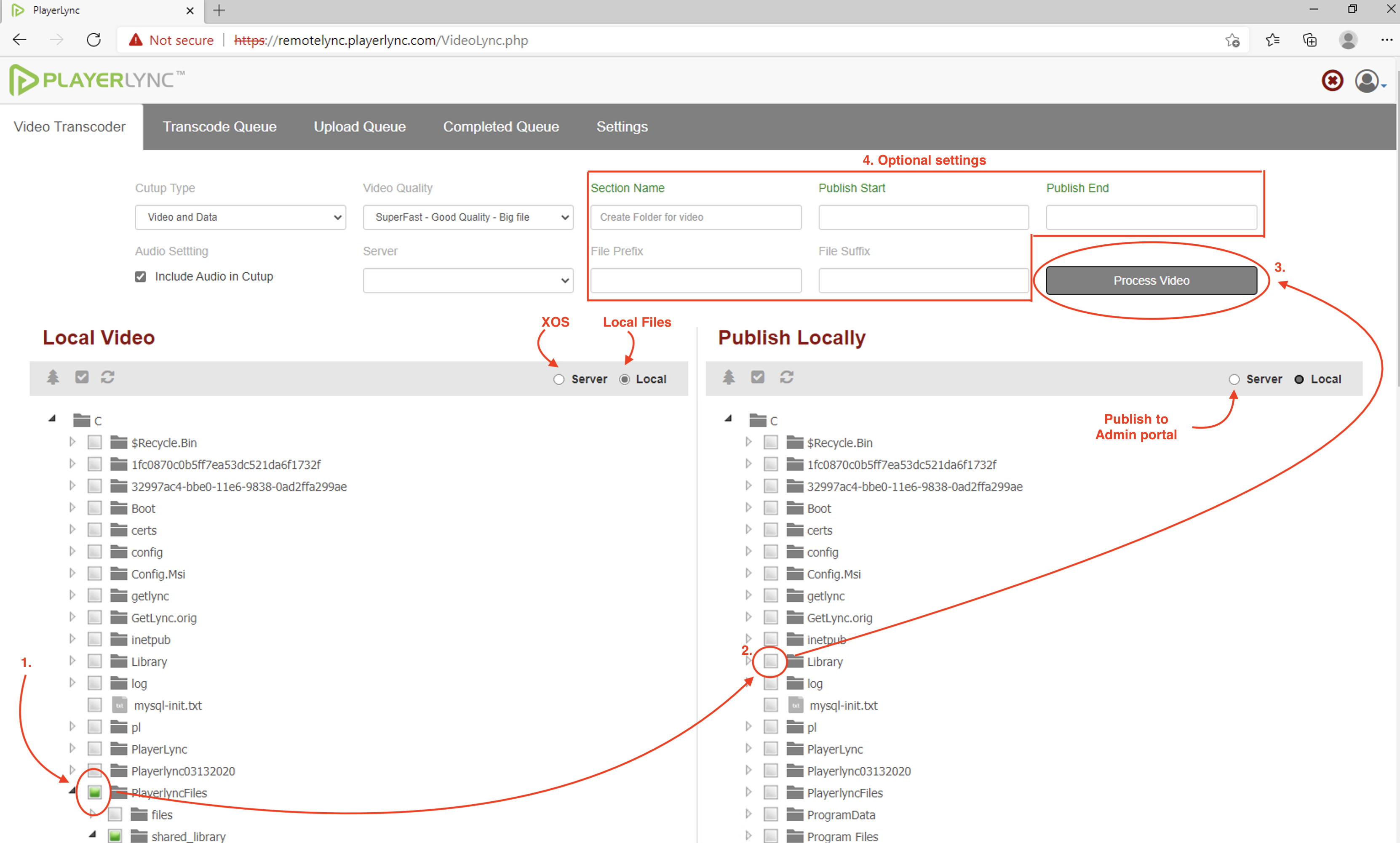Screen dimensions: 1400x843
Task: Check the PlayerlyncFiles box in Local Video
Action: point(95,792)
